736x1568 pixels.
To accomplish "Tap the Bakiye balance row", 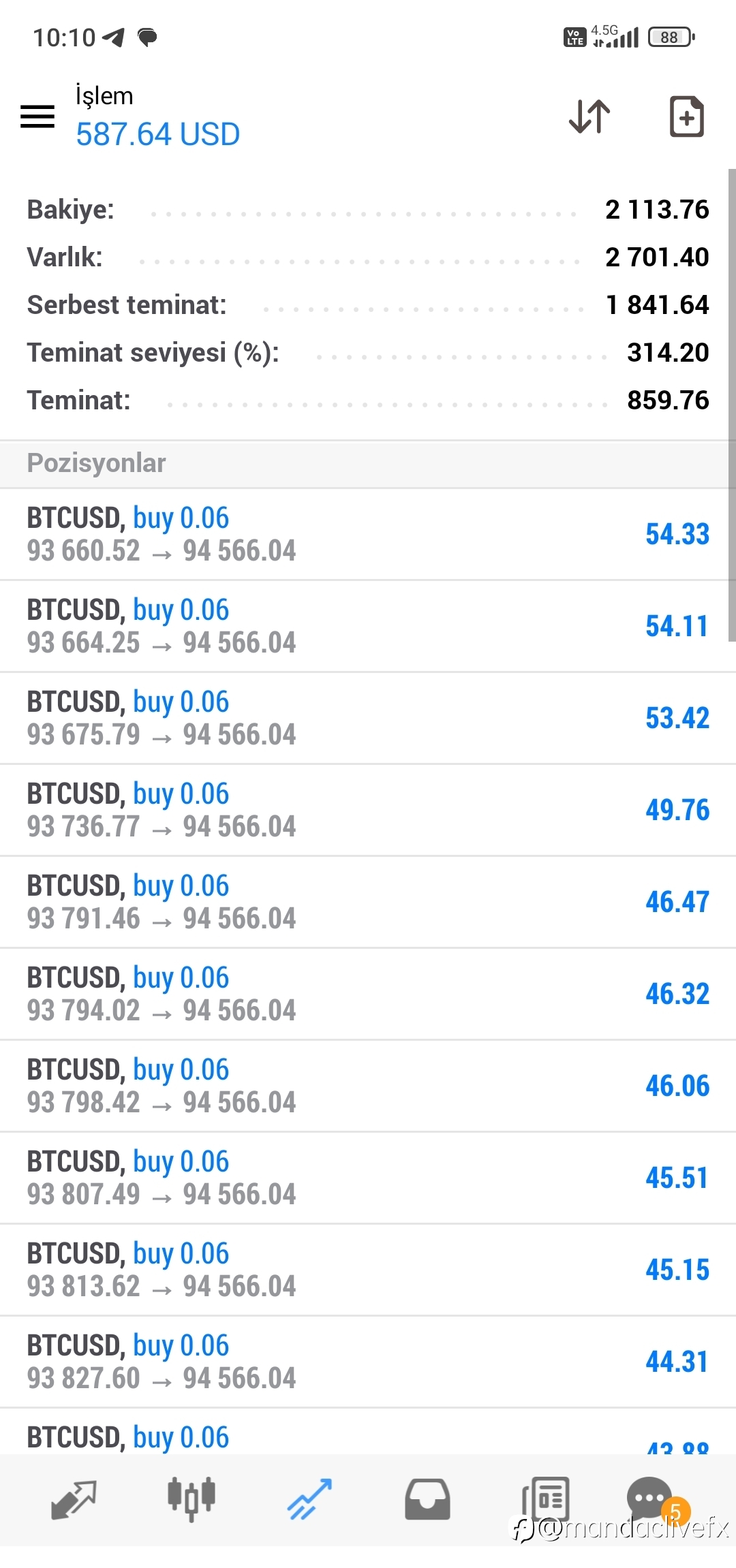I will (x=368, y=210).
